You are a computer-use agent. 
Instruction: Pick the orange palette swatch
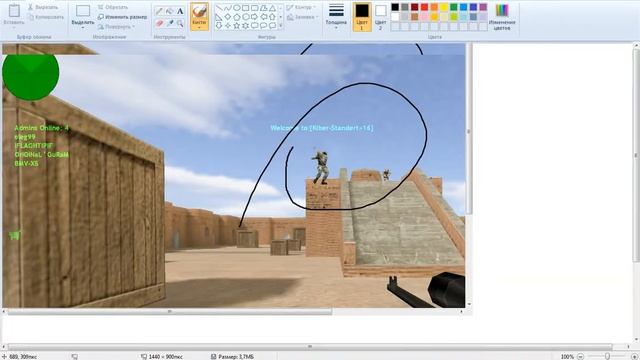point(434,7)
